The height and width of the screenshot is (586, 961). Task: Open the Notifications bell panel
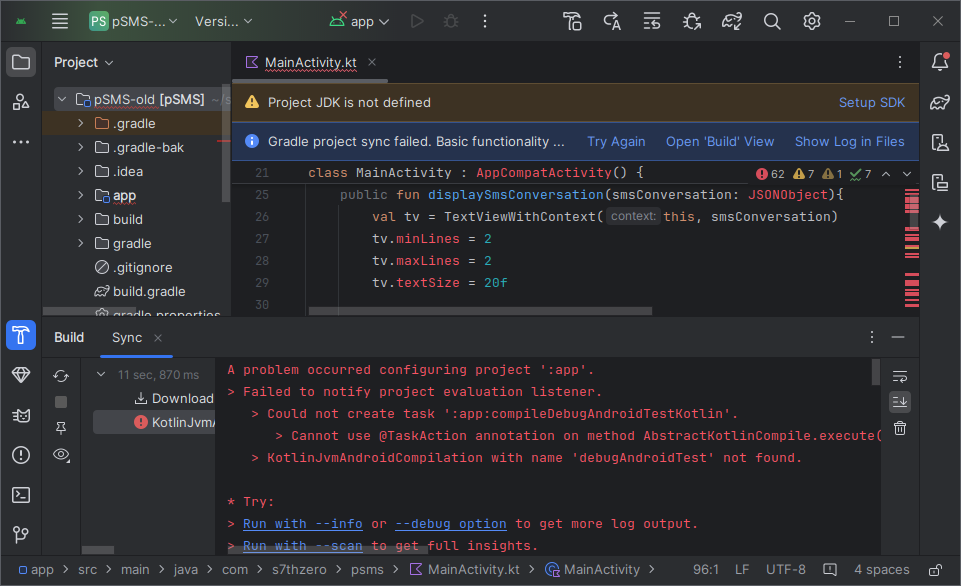pyautogui.click(x=939, y=62)
